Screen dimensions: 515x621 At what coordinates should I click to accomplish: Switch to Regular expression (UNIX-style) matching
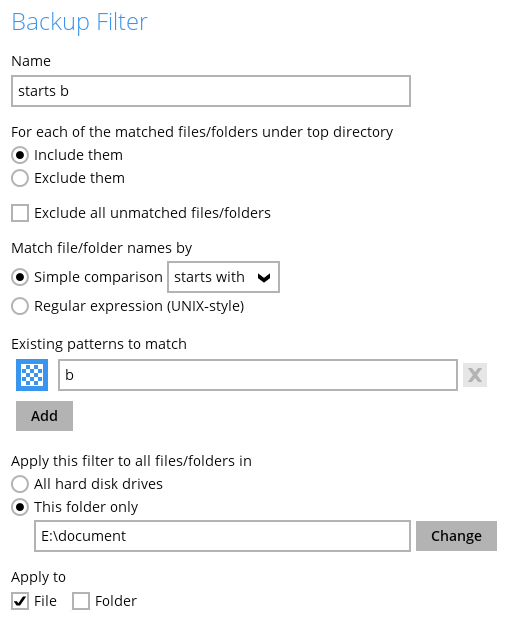pos(20,306)
